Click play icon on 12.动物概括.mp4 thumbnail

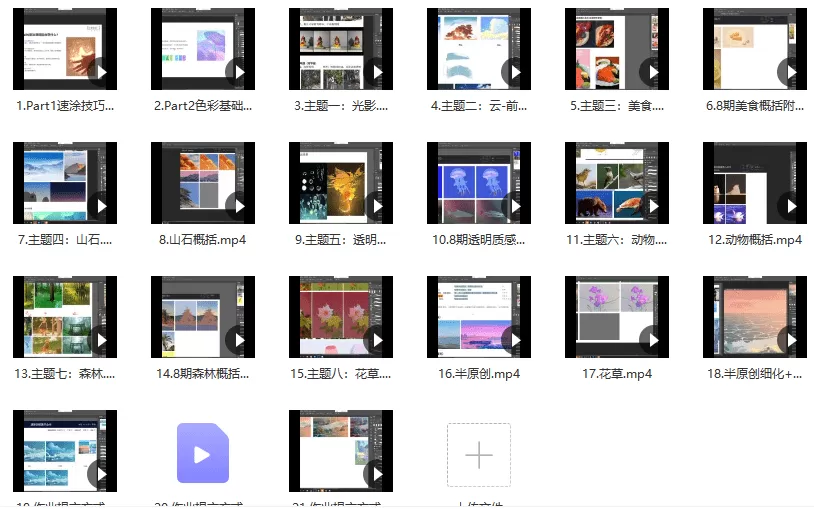point(791,206)
